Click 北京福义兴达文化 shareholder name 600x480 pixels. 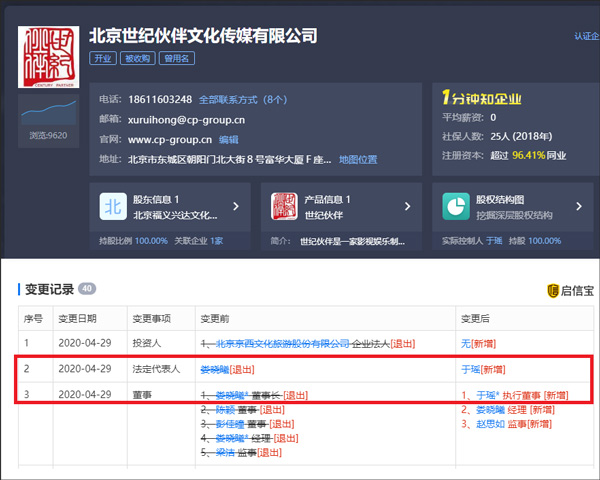(175, 215)
